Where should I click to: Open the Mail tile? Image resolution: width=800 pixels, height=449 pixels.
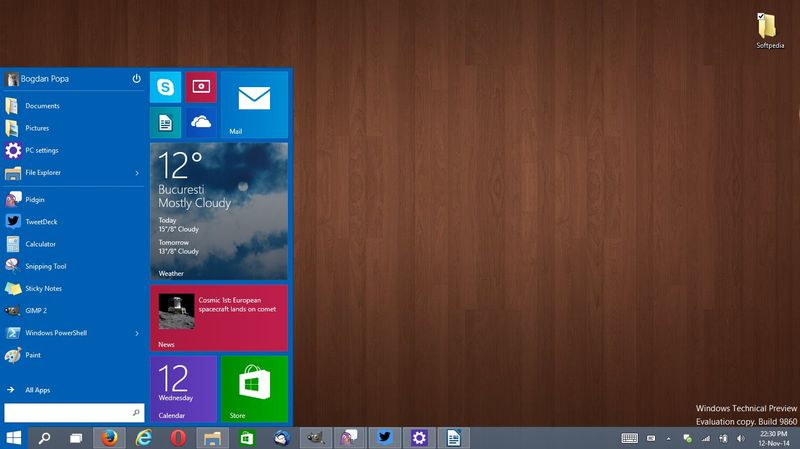255,105
